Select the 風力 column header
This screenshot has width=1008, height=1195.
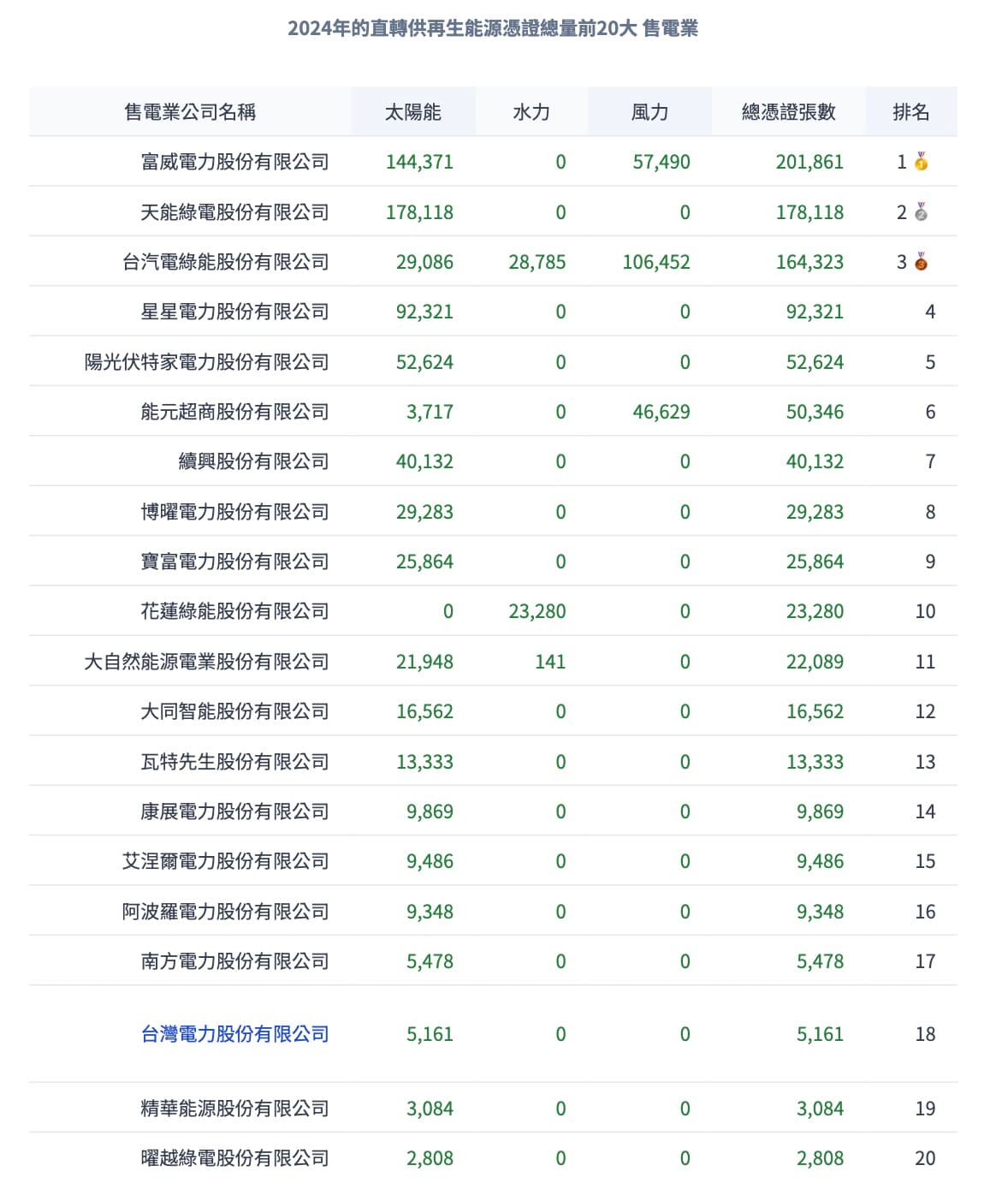(x=649, y=112)
